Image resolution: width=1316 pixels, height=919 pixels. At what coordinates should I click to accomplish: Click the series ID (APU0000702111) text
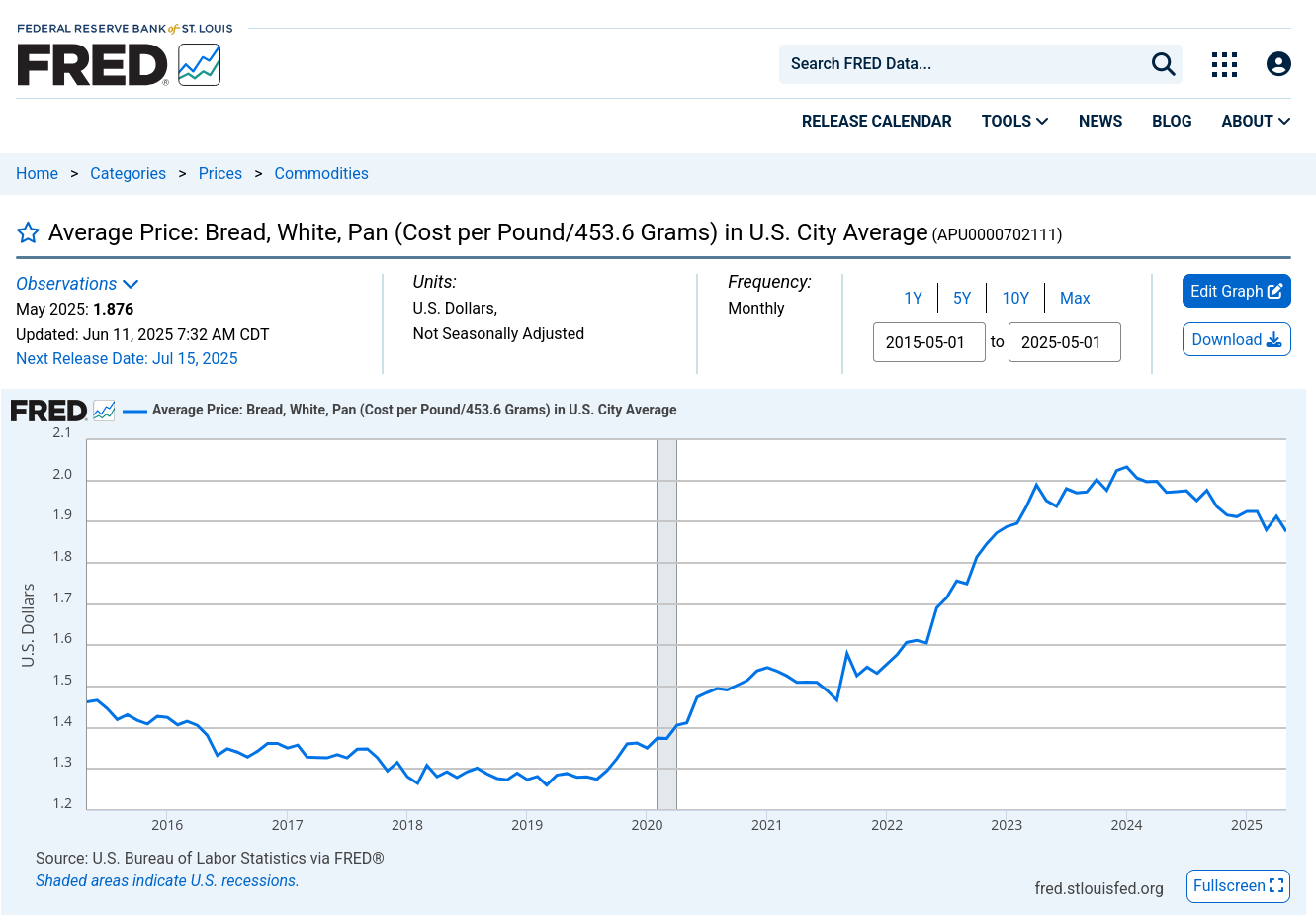coord(997,234)
